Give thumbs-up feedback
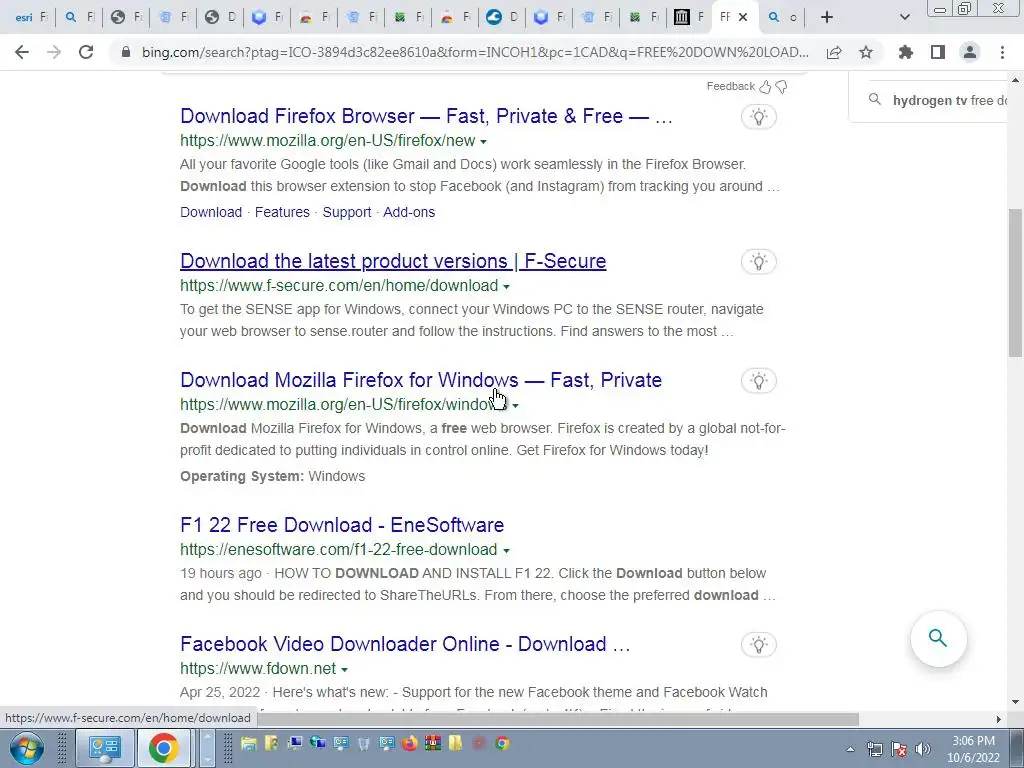Image resolution: width=1024 pixels, height=768 pixels. coord(765,86)
